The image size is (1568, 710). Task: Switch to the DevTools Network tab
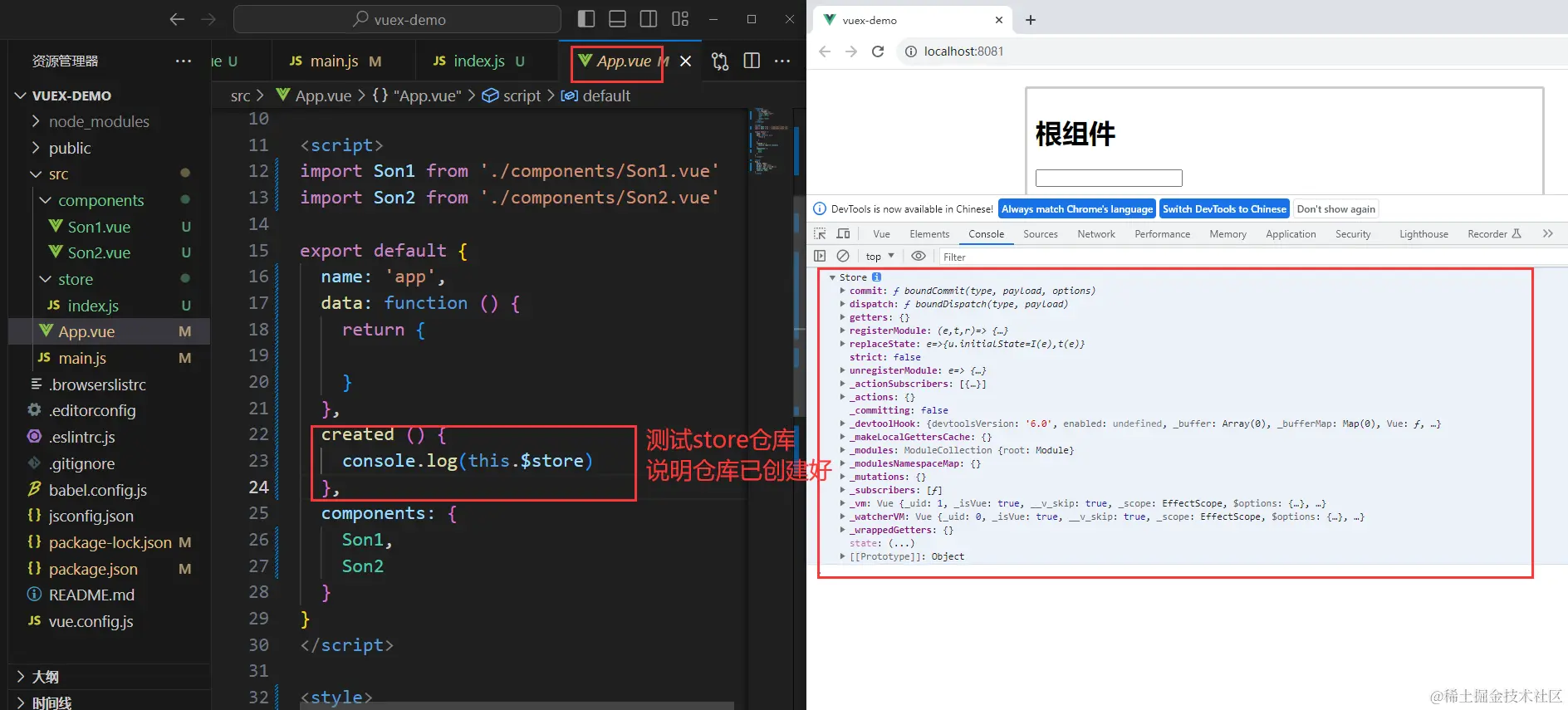pos(1096,234)
